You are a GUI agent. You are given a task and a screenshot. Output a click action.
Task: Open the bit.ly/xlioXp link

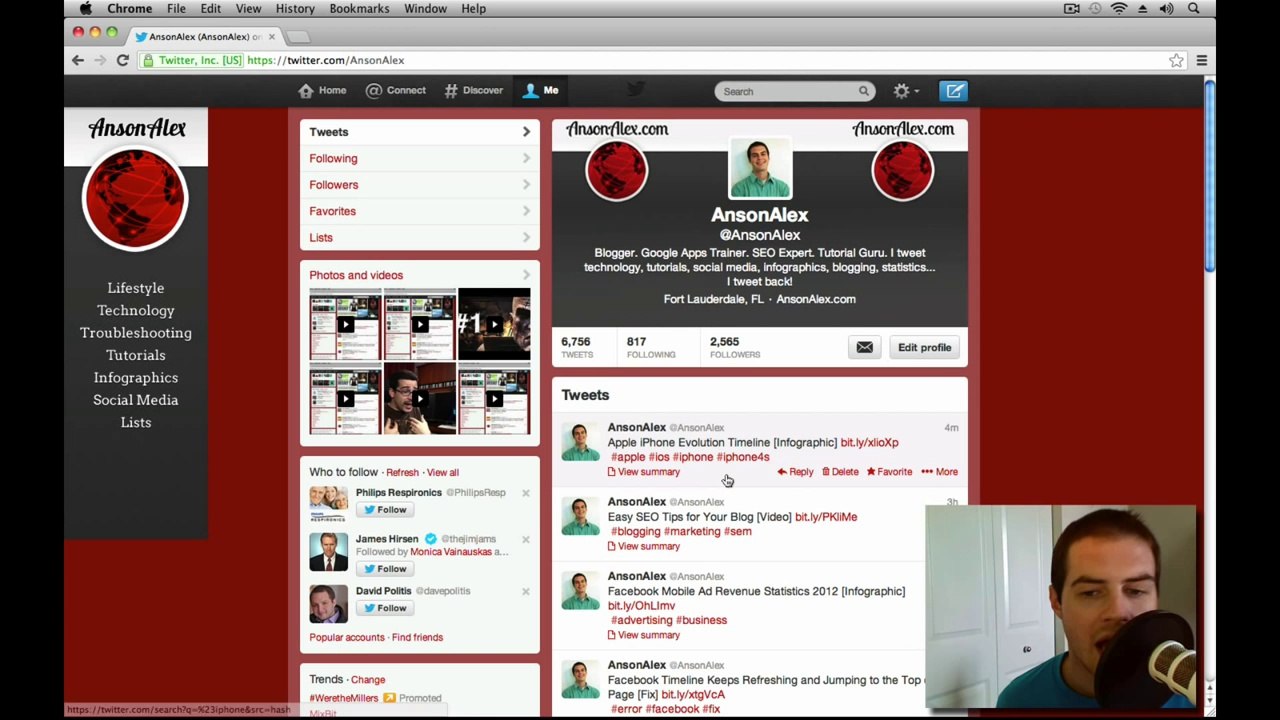click(x=869, y=442)
